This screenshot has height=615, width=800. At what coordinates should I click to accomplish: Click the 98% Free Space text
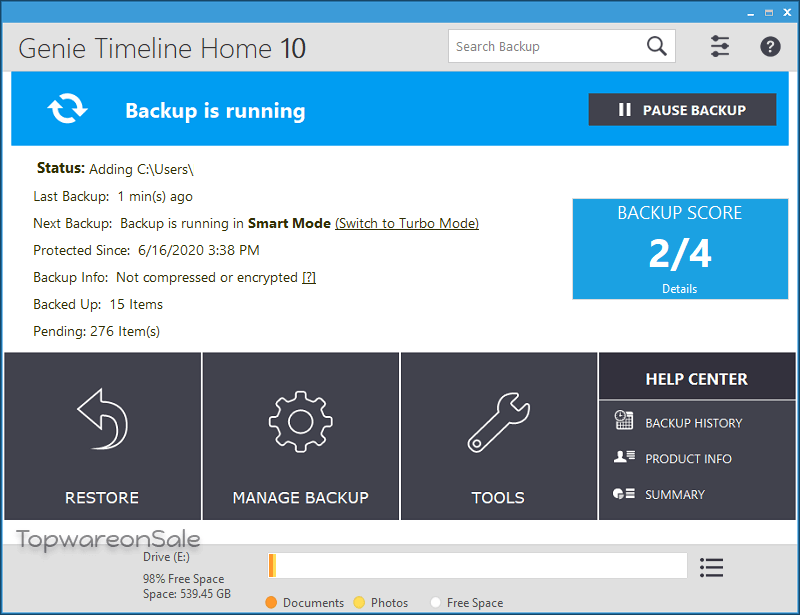183,579
